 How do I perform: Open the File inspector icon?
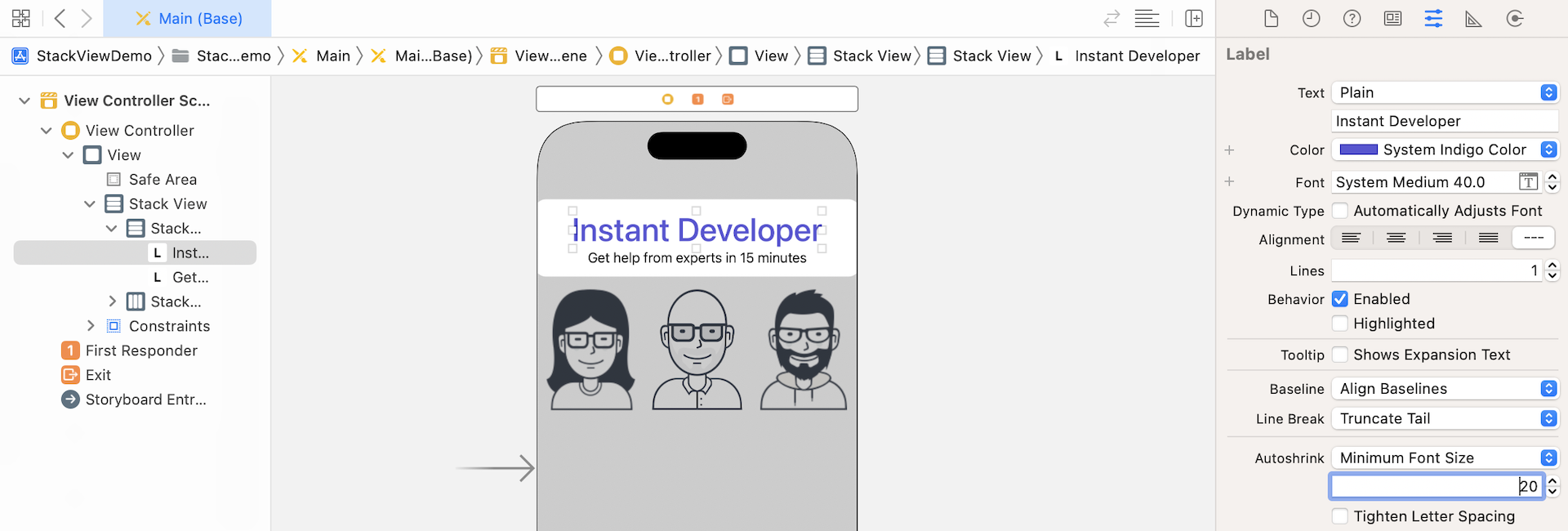1271,19
